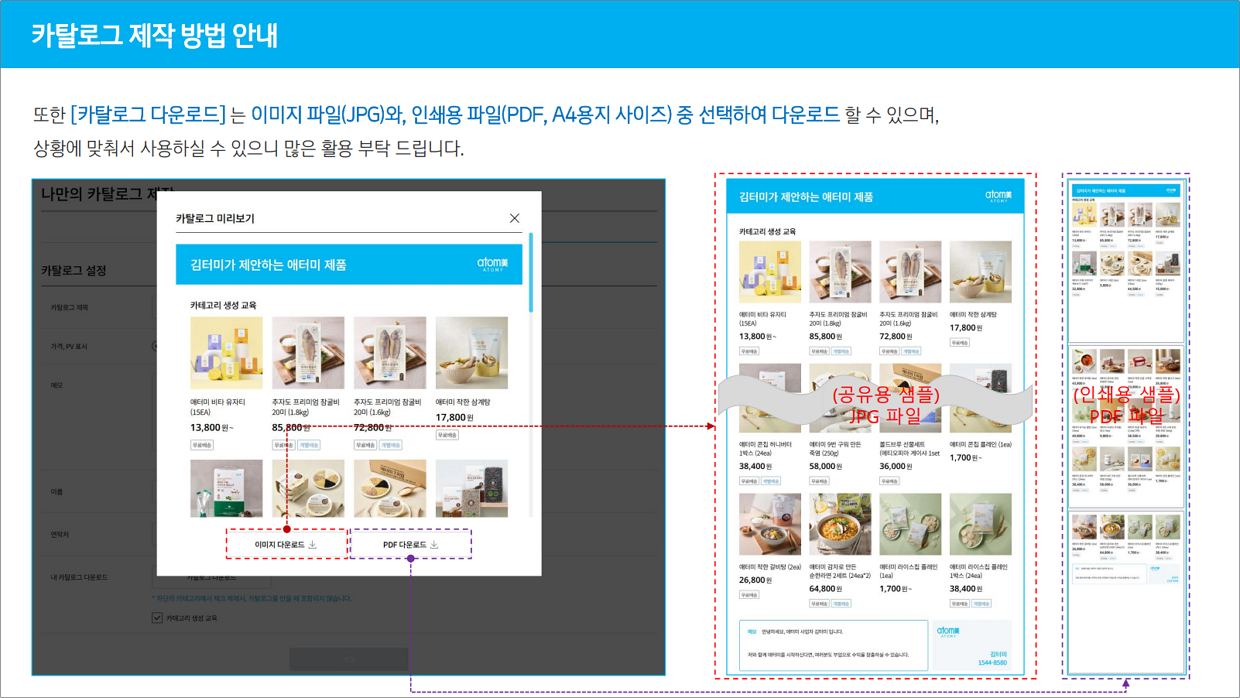Click 개별배송 tag under 85,800원 in modal
The width and height of the screenshot is (1240, 698).
(x=308, y=445)
